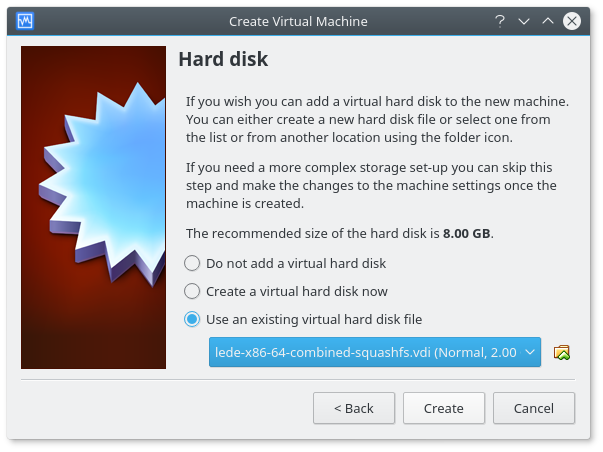The width and height of the screenshot is (603, 452).
Task: Select "Use an existing virtual hard disk file"
Action: click(192, 320)
